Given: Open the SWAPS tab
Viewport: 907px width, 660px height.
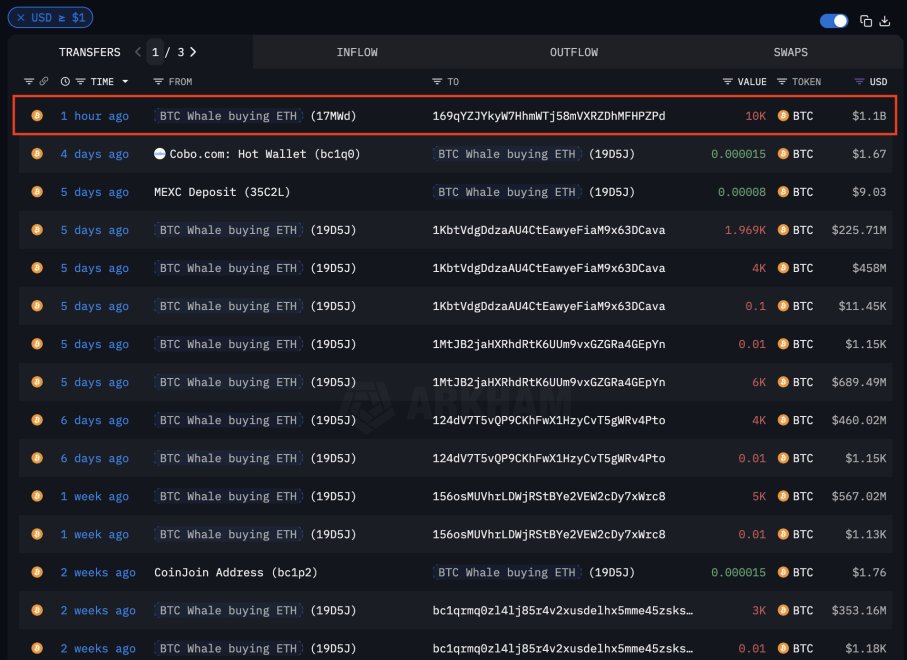Looking at the screenshot, I should [790, 52].
